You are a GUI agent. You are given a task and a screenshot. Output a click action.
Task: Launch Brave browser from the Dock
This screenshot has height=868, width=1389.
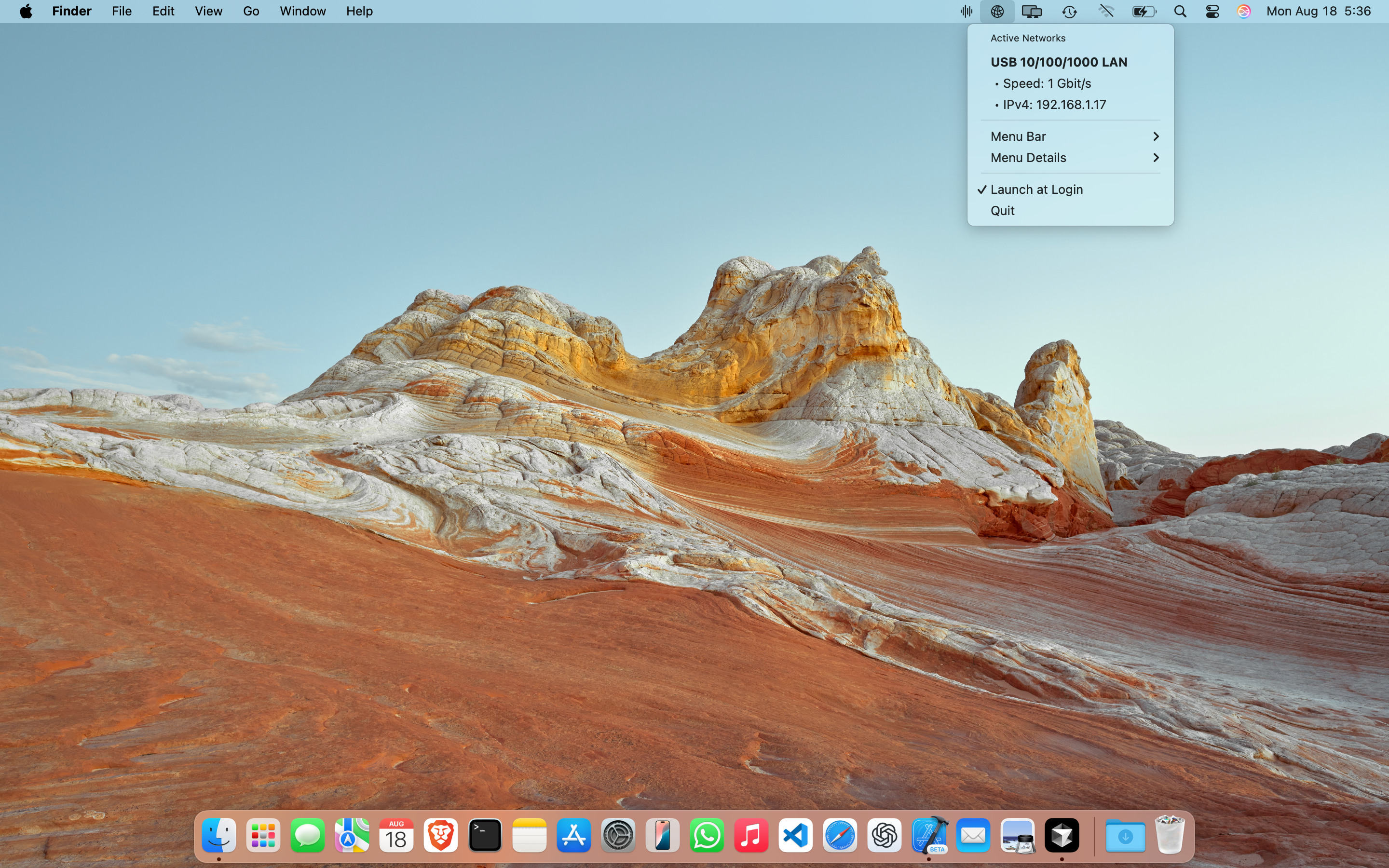coord(440,835)
